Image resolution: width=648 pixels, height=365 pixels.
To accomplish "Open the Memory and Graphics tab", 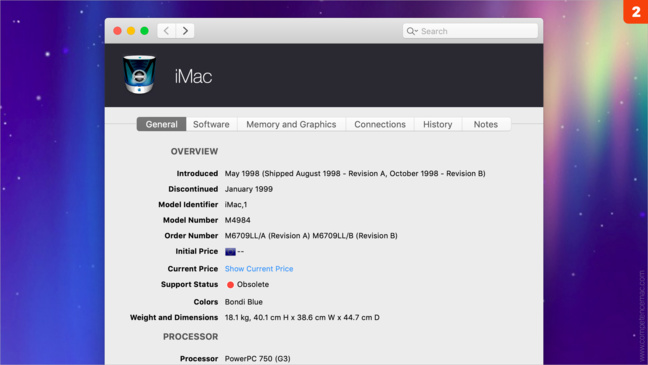I will click(x=291, y=124).
